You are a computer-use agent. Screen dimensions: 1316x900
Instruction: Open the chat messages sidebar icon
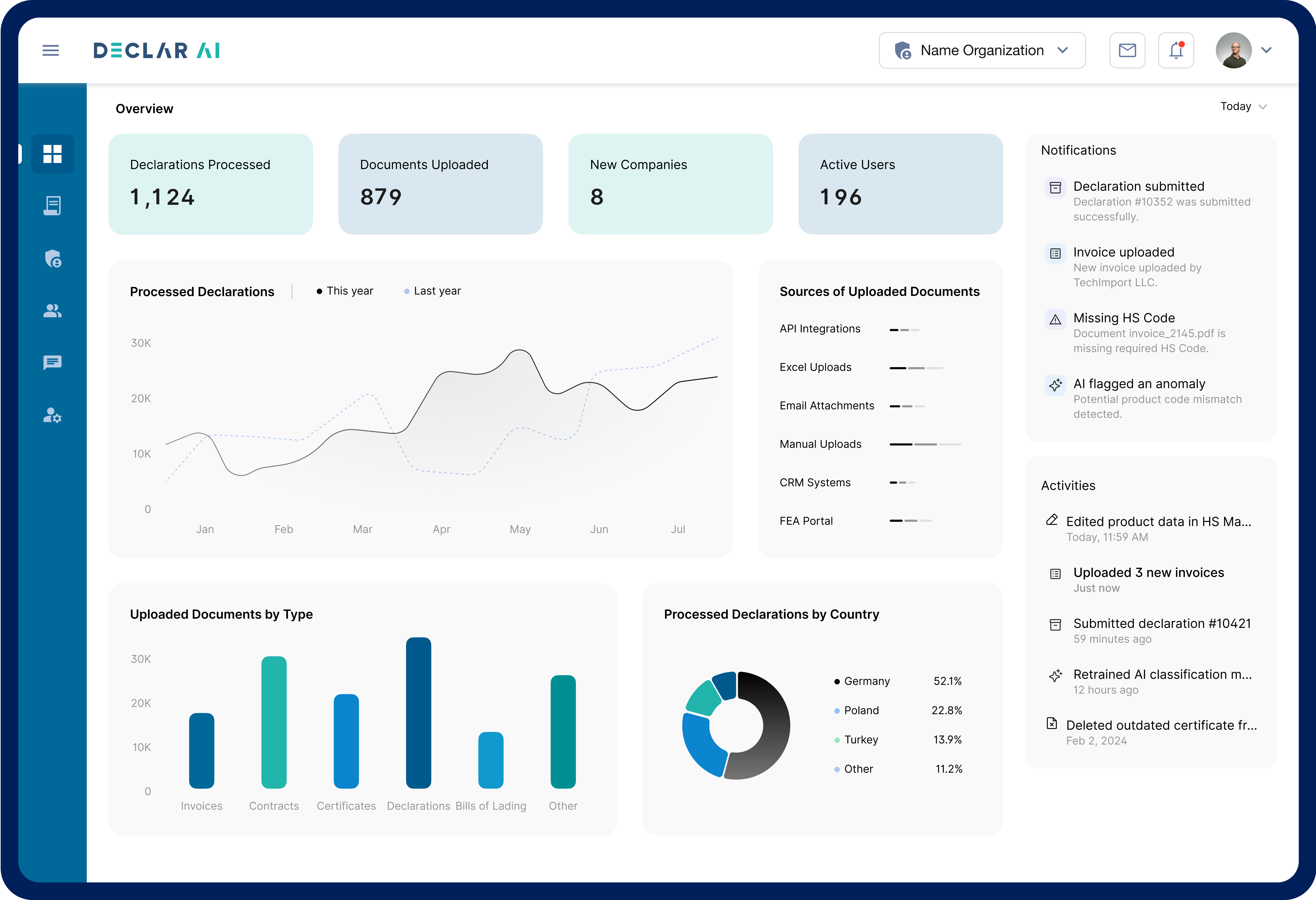pyautogui.click(x=52, y=362)
